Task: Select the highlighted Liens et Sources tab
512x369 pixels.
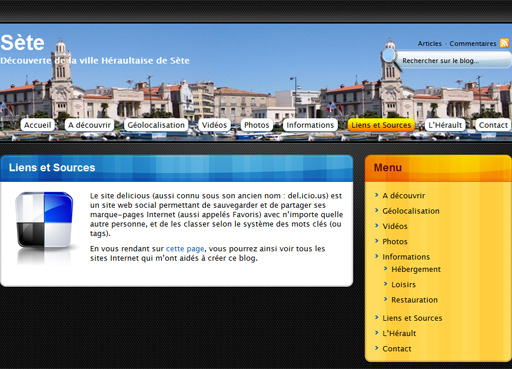Action: point(381,125)
